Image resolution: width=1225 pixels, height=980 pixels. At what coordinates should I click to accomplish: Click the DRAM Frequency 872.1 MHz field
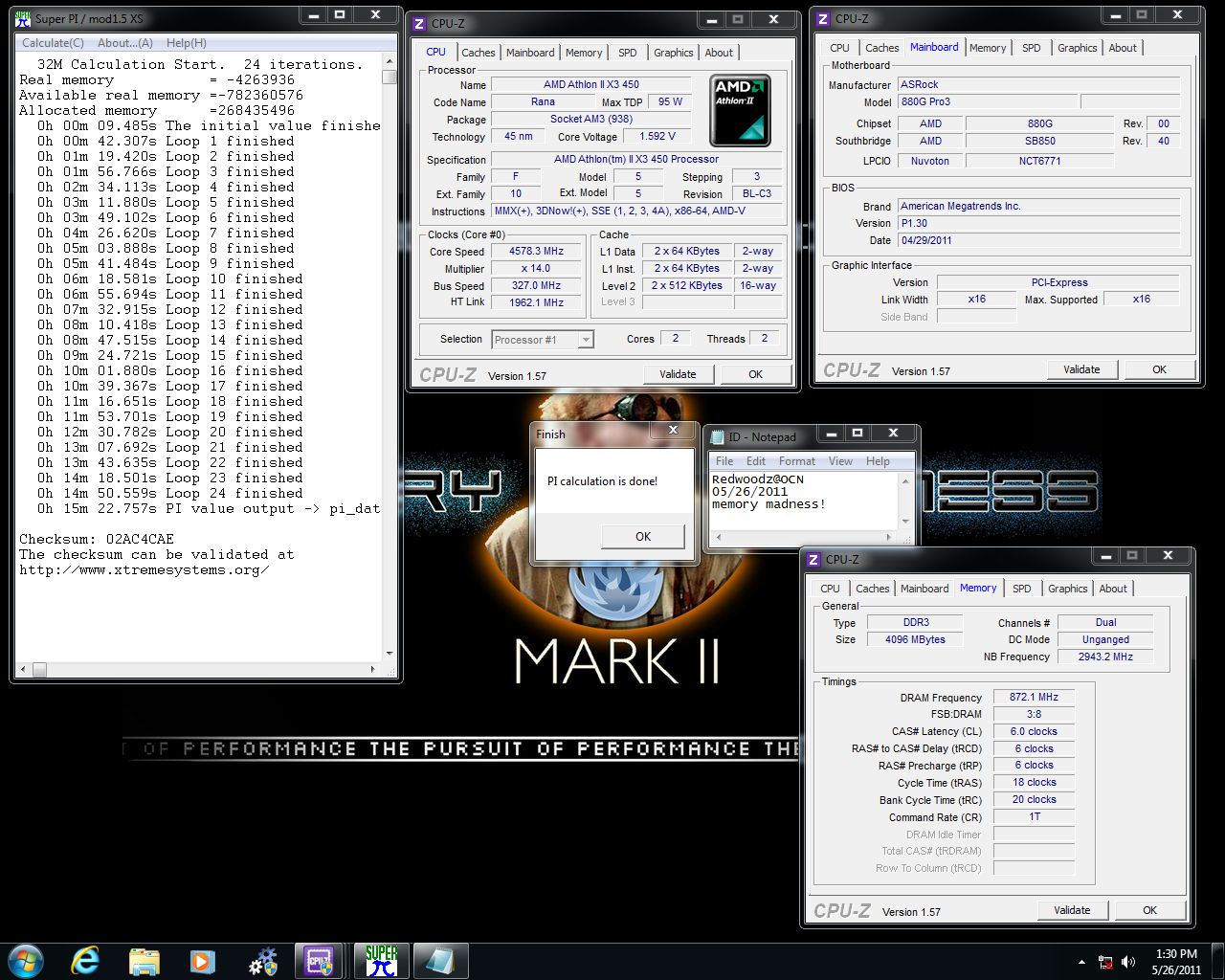click(x=1034, y=698)
